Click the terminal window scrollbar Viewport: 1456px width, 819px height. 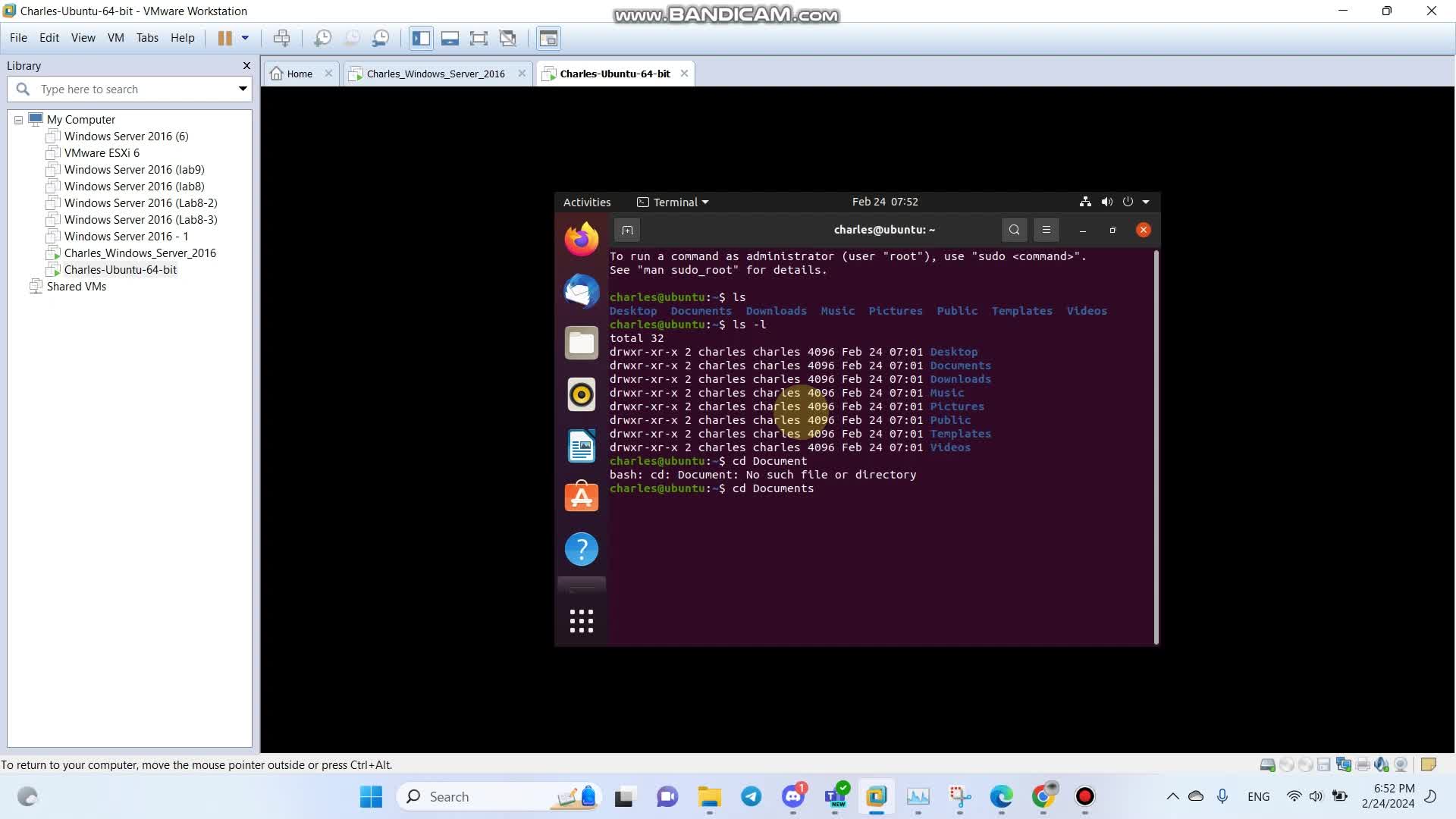coord(1156,447)
